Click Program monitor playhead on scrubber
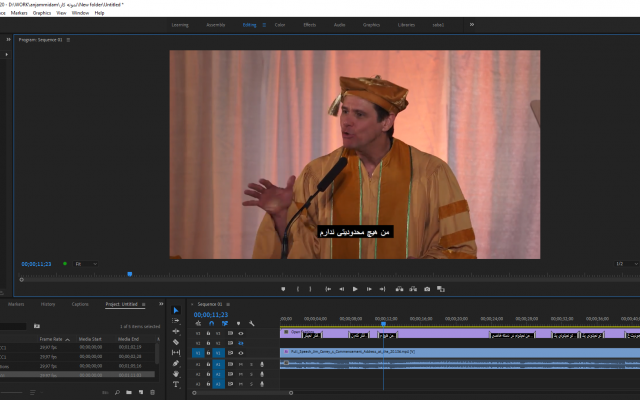The width and height of the screenshot is (640, 400). 130,274
